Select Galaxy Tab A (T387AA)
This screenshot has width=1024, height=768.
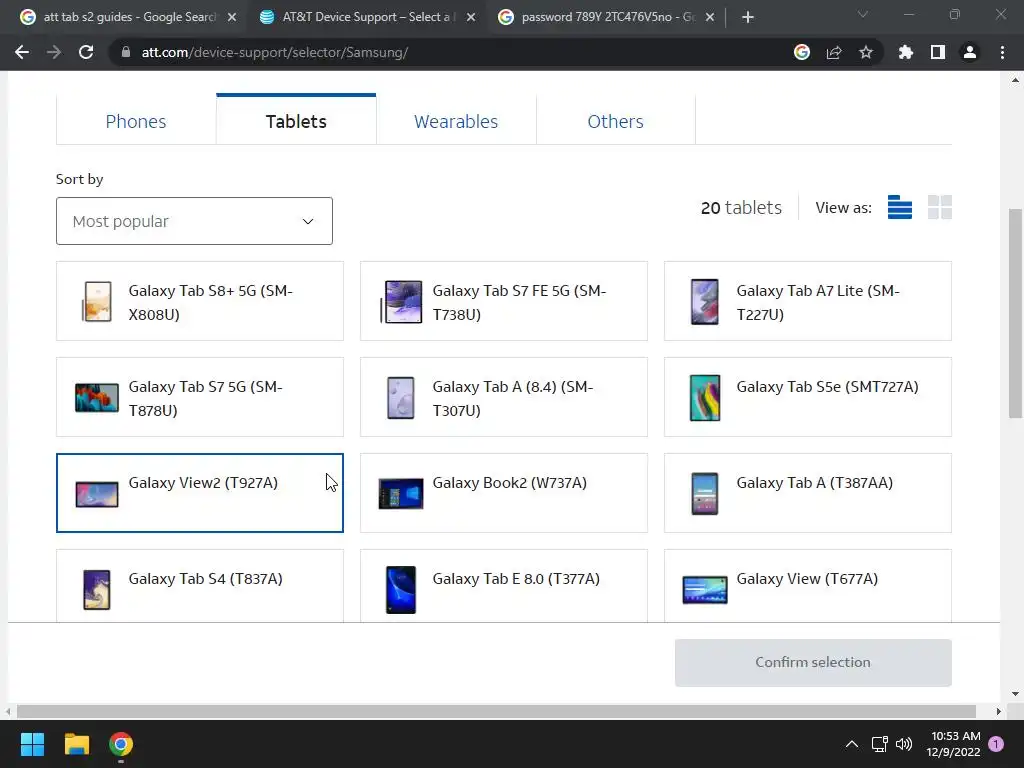point(808,493)
